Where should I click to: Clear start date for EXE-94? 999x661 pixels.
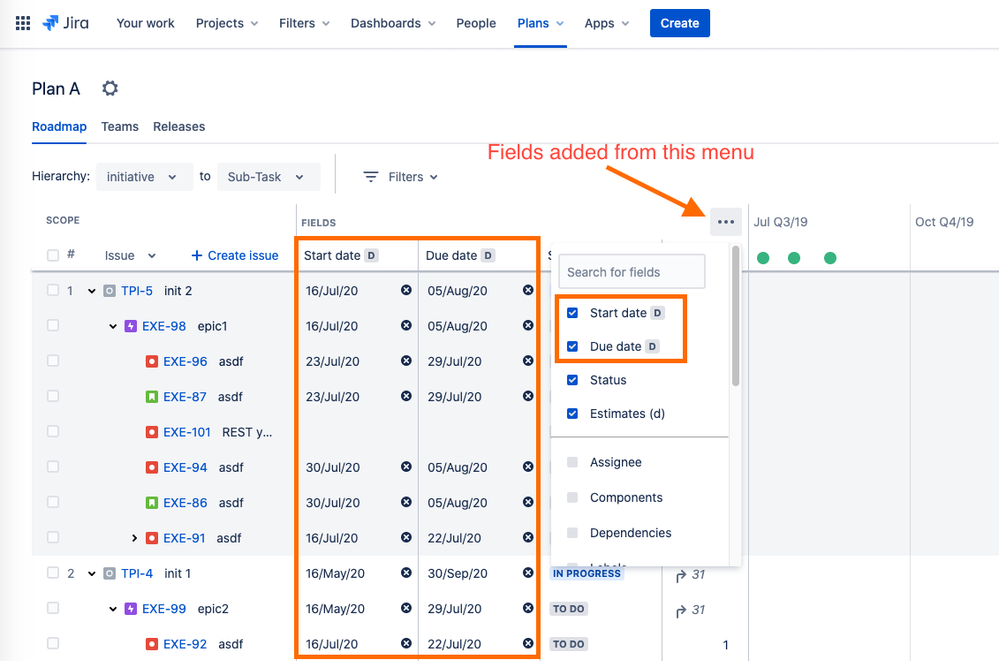point(406,467)
